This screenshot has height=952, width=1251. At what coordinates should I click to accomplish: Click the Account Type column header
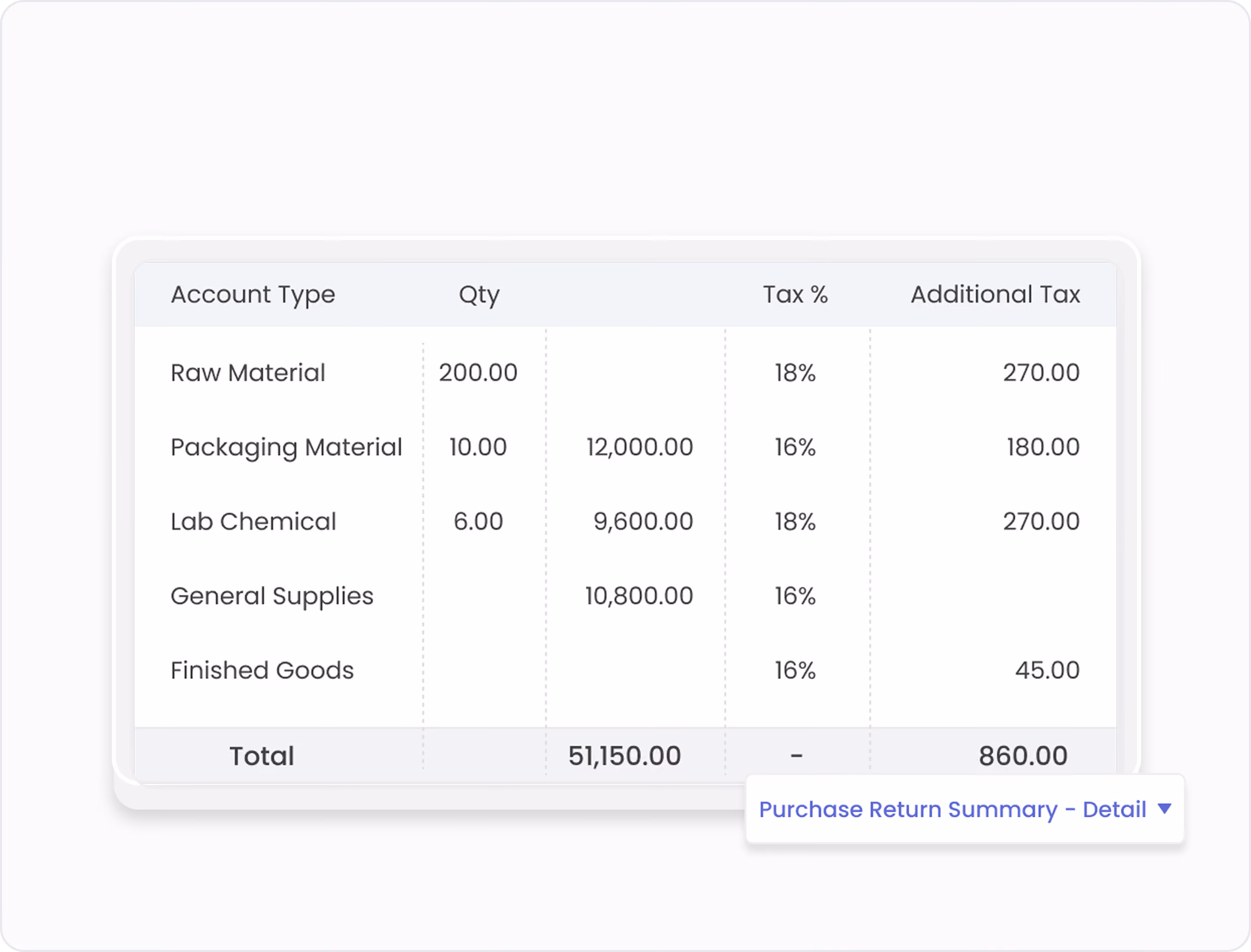253,294
